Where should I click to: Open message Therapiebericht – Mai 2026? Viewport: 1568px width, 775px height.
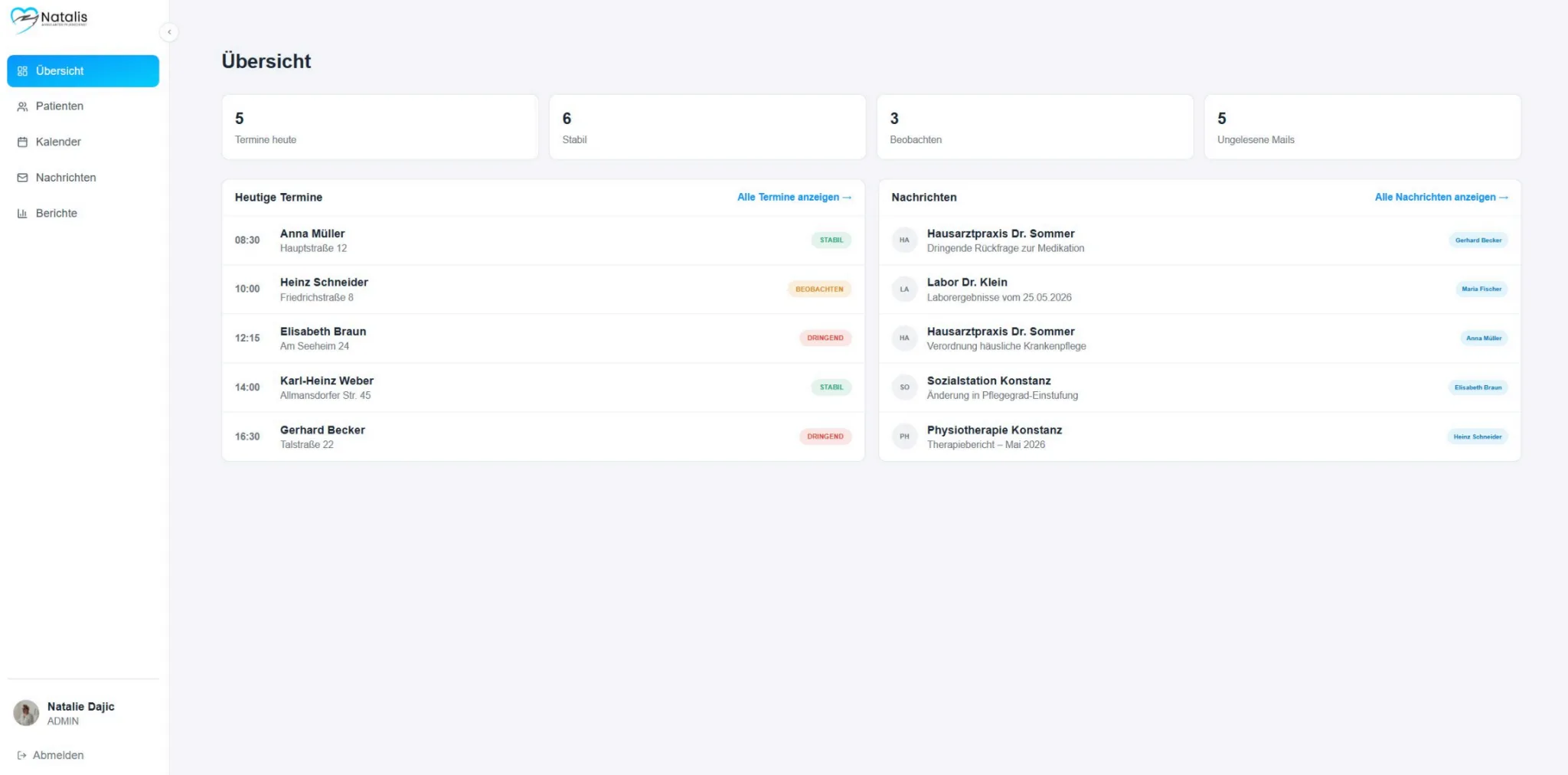pyautogui.click(x=986, y=445)
